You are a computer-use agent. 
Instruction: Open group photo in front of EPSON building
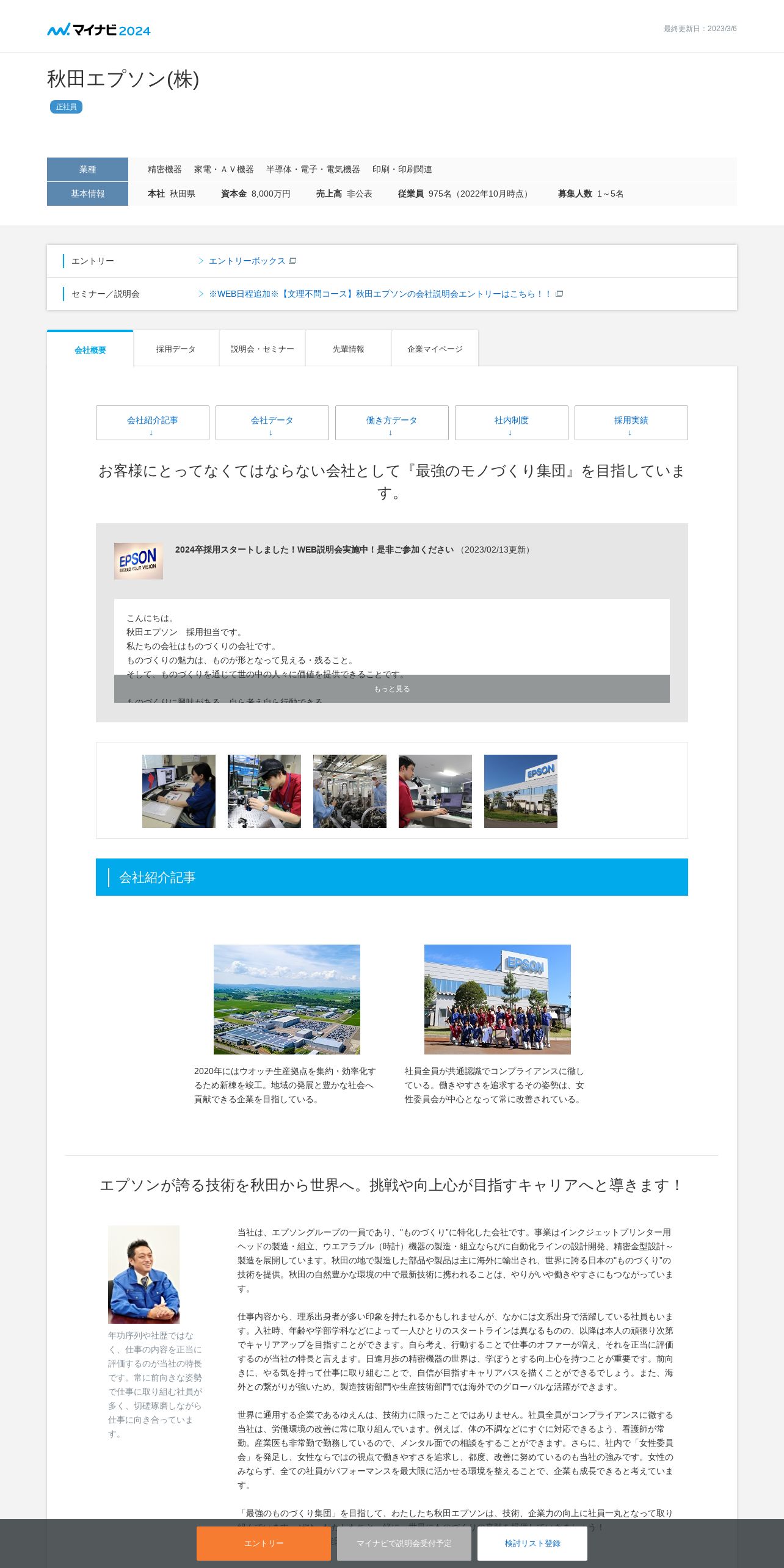498,1000
